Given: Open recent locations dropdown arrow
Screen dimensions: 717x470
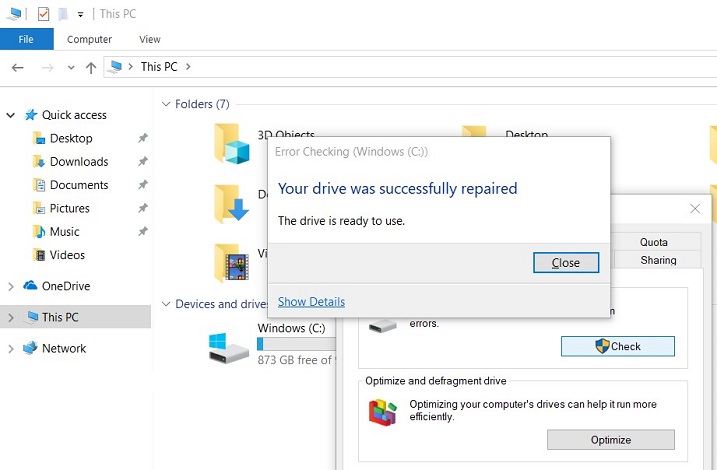Looking at the screenshot, I should coord(71,68).
